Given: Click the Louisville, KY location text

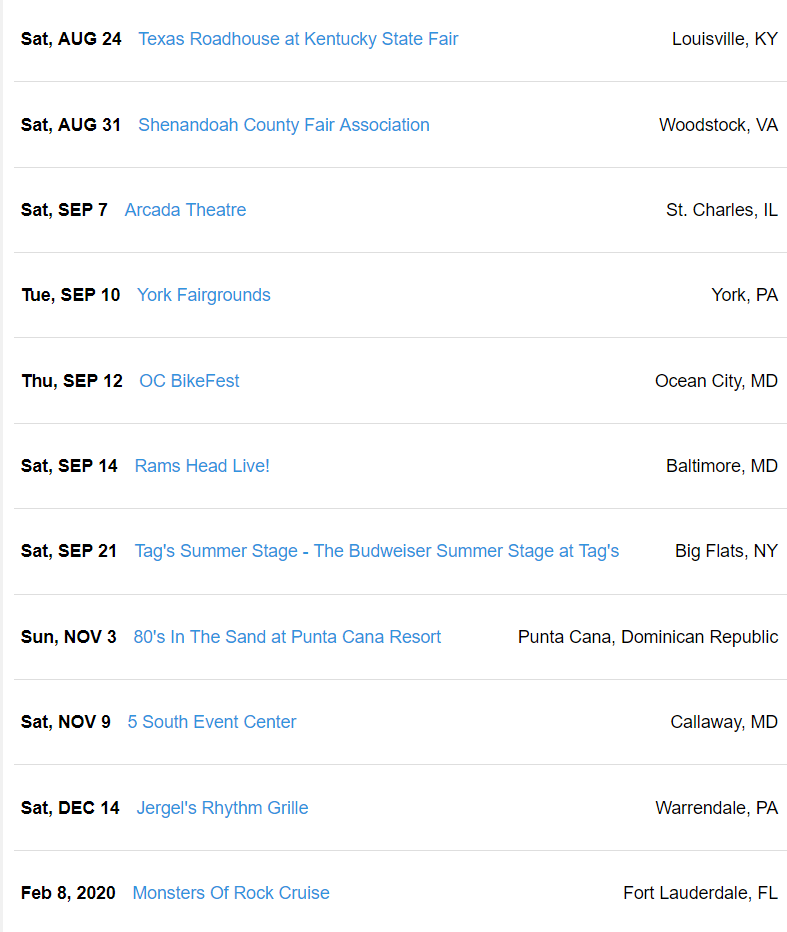Looking at the screenshot, I should tap(725, 39).
